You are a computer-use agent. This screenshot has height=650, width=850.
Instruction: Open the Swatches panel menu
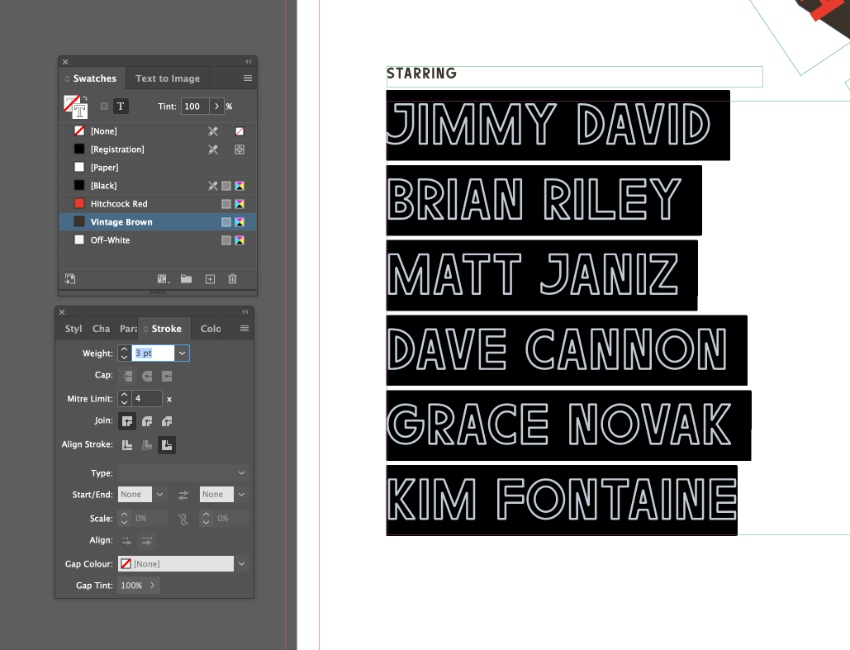click(x=248, y=79)
